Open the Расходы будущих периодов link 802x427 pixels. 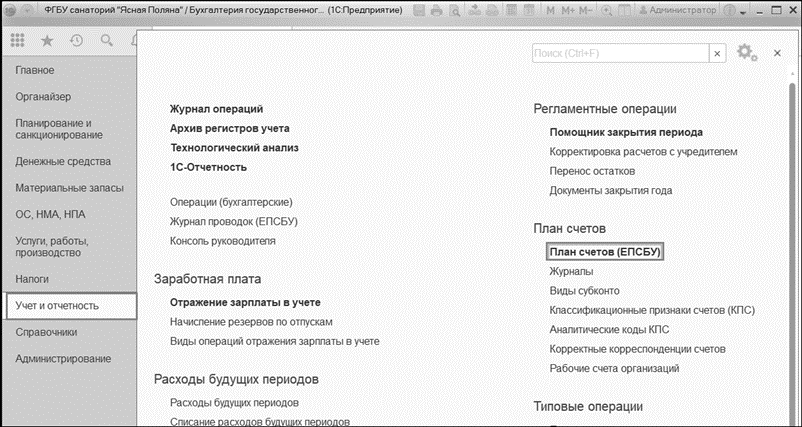coord(234,403)
